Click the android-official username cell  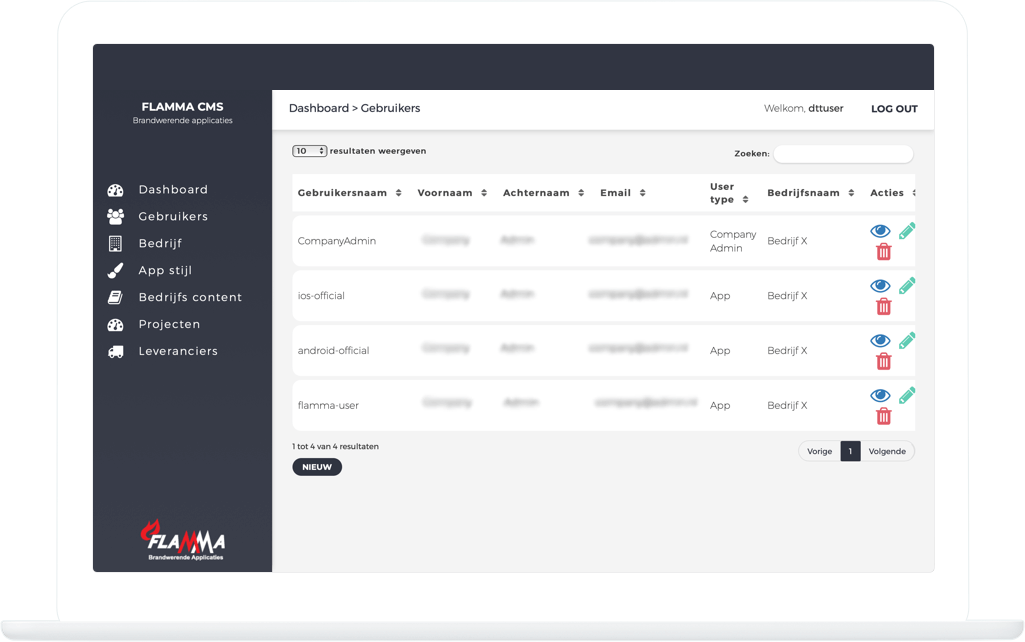333,350
